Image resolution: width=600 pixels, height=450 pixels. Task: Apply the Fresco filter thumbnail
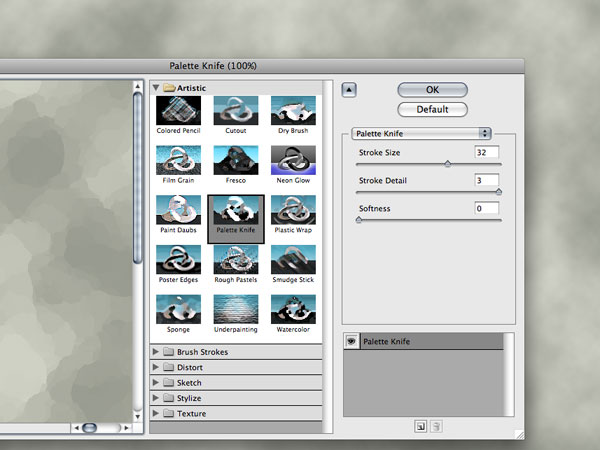[x=236, y=160]
